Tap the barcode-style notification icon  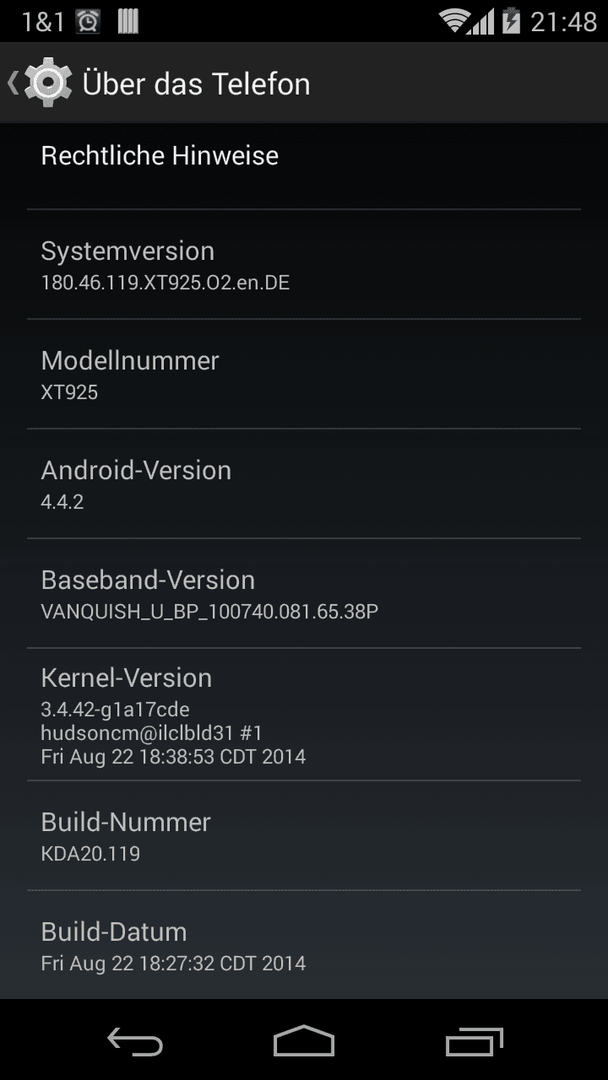point(128,22)
